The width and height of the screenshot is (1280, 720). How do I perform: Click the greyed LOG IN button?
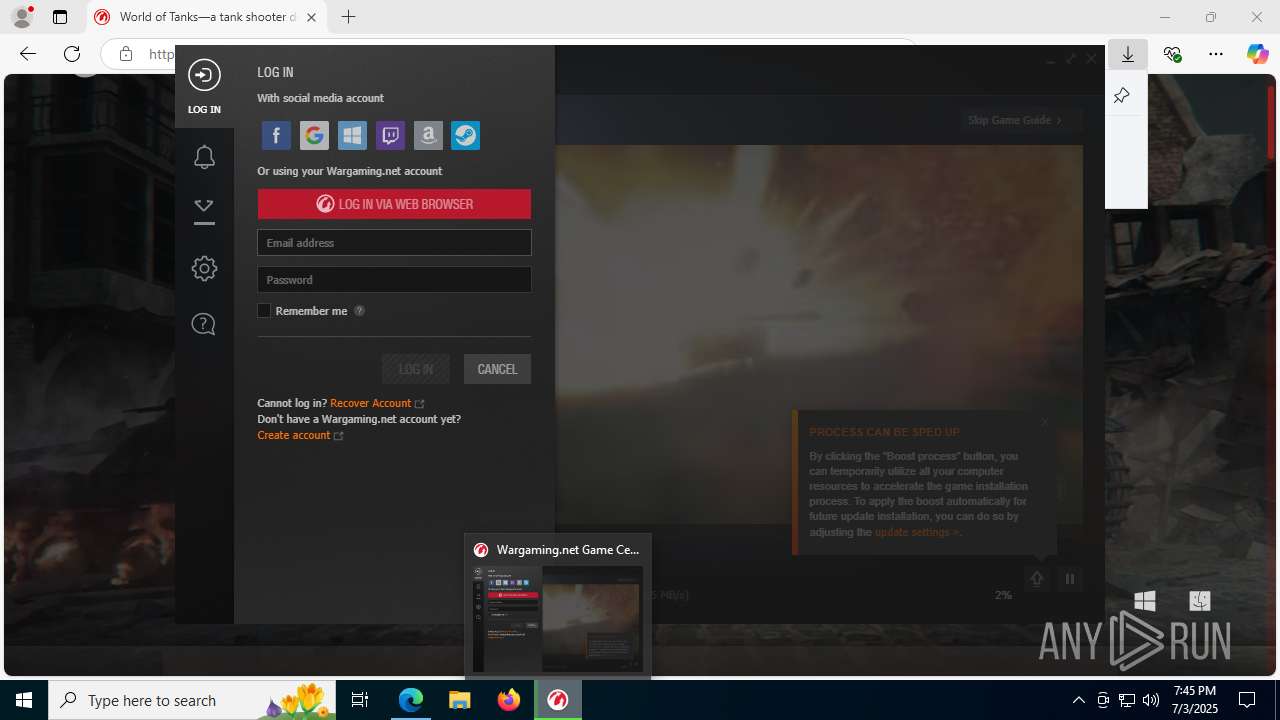click(416, 369)
